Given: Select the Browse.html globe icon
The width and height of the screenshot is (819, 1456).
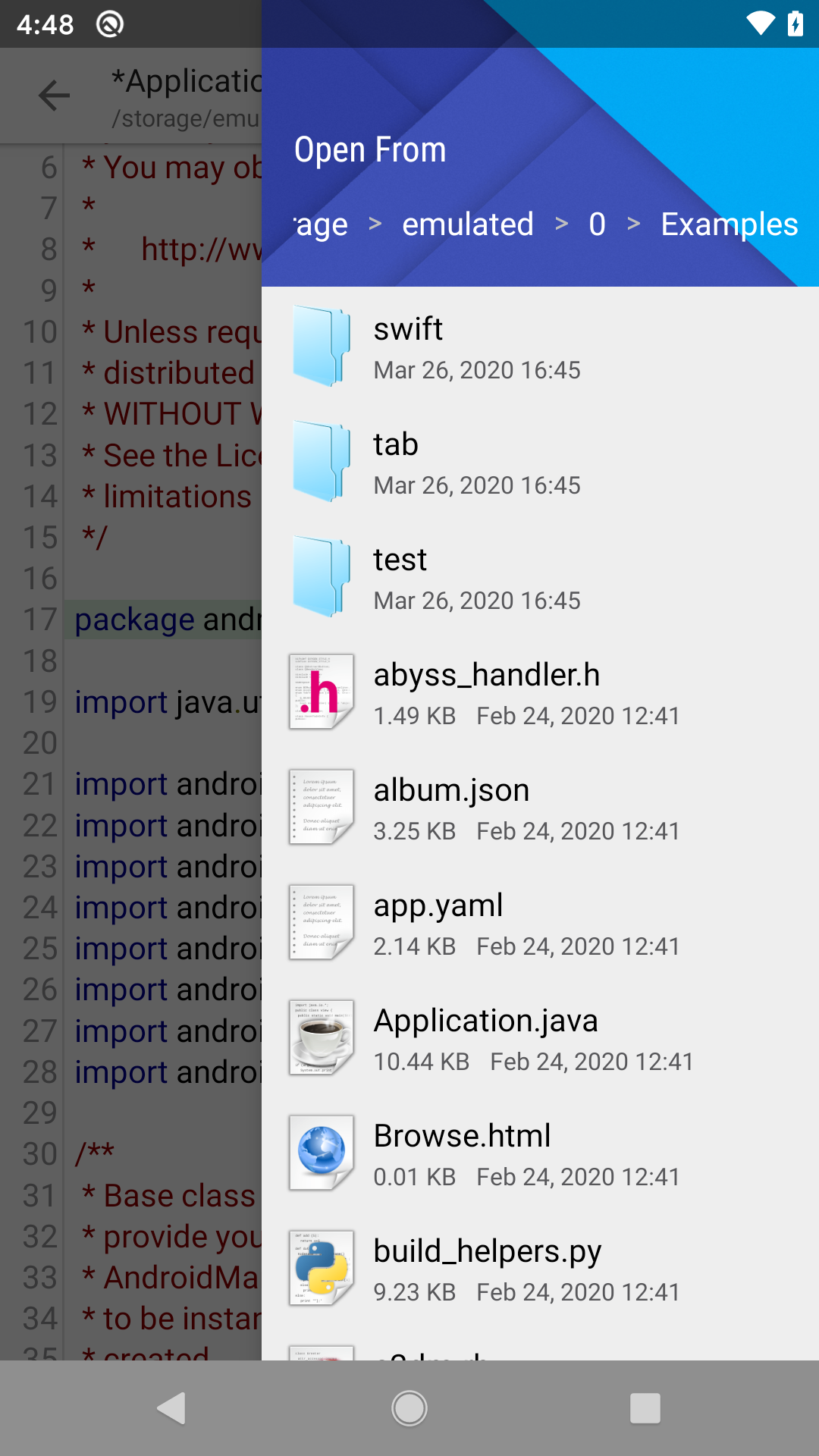Looking at the screenshot, I should (322, 1153).
